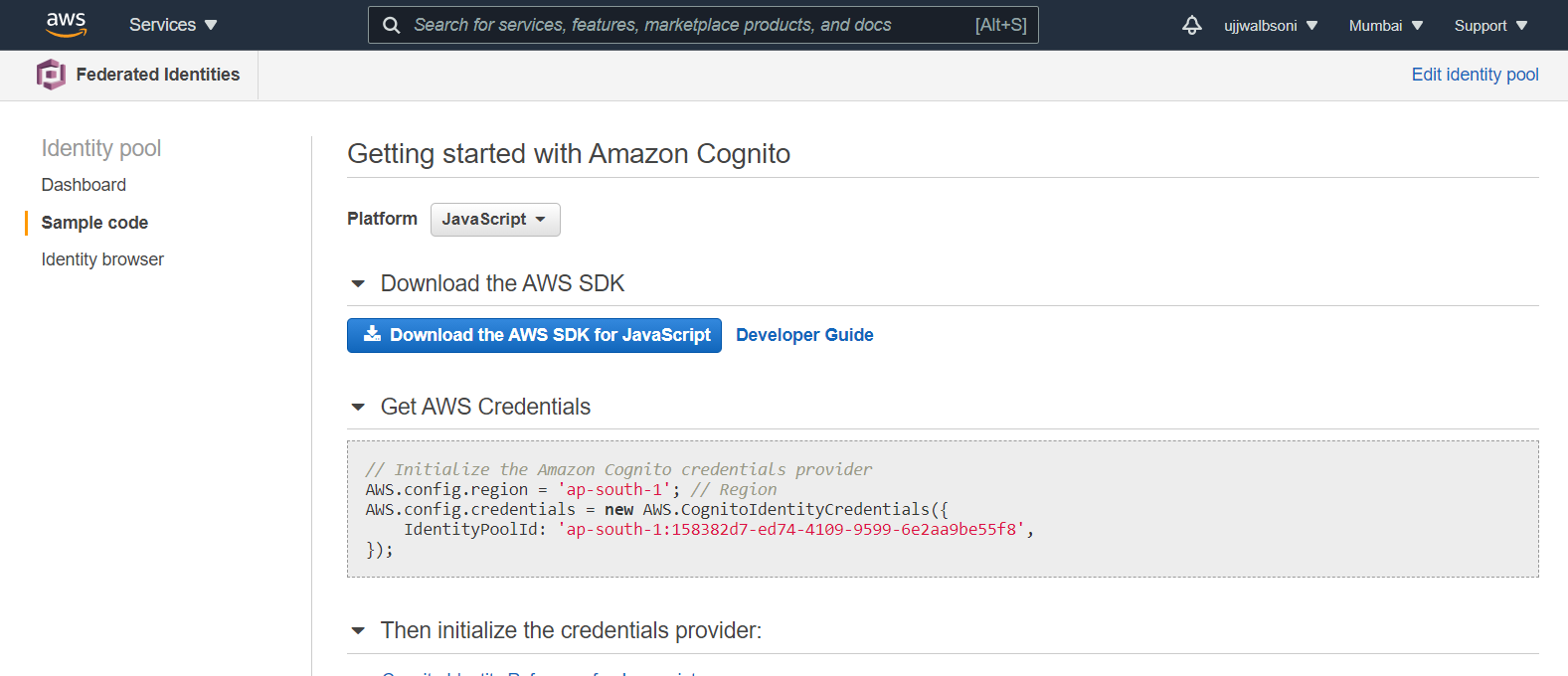This screenshot has height=676, width=1568.
Task: Click the Federated Identities Cognito icon
Action: pos(51,75)
